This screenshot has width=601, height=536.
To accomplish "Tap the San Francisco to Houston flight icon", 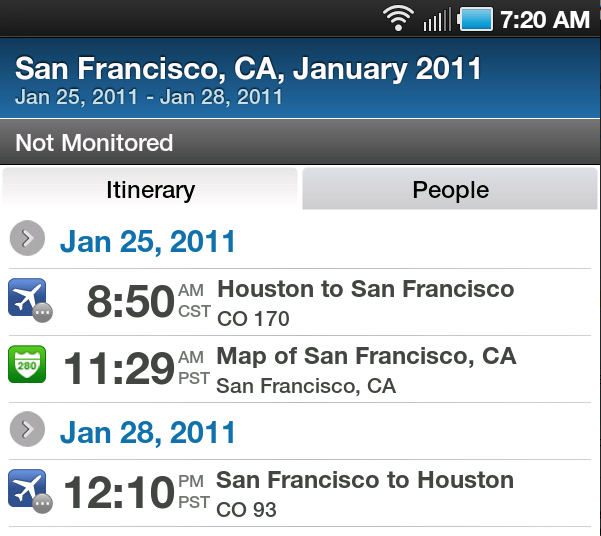I will pos(30,491).
